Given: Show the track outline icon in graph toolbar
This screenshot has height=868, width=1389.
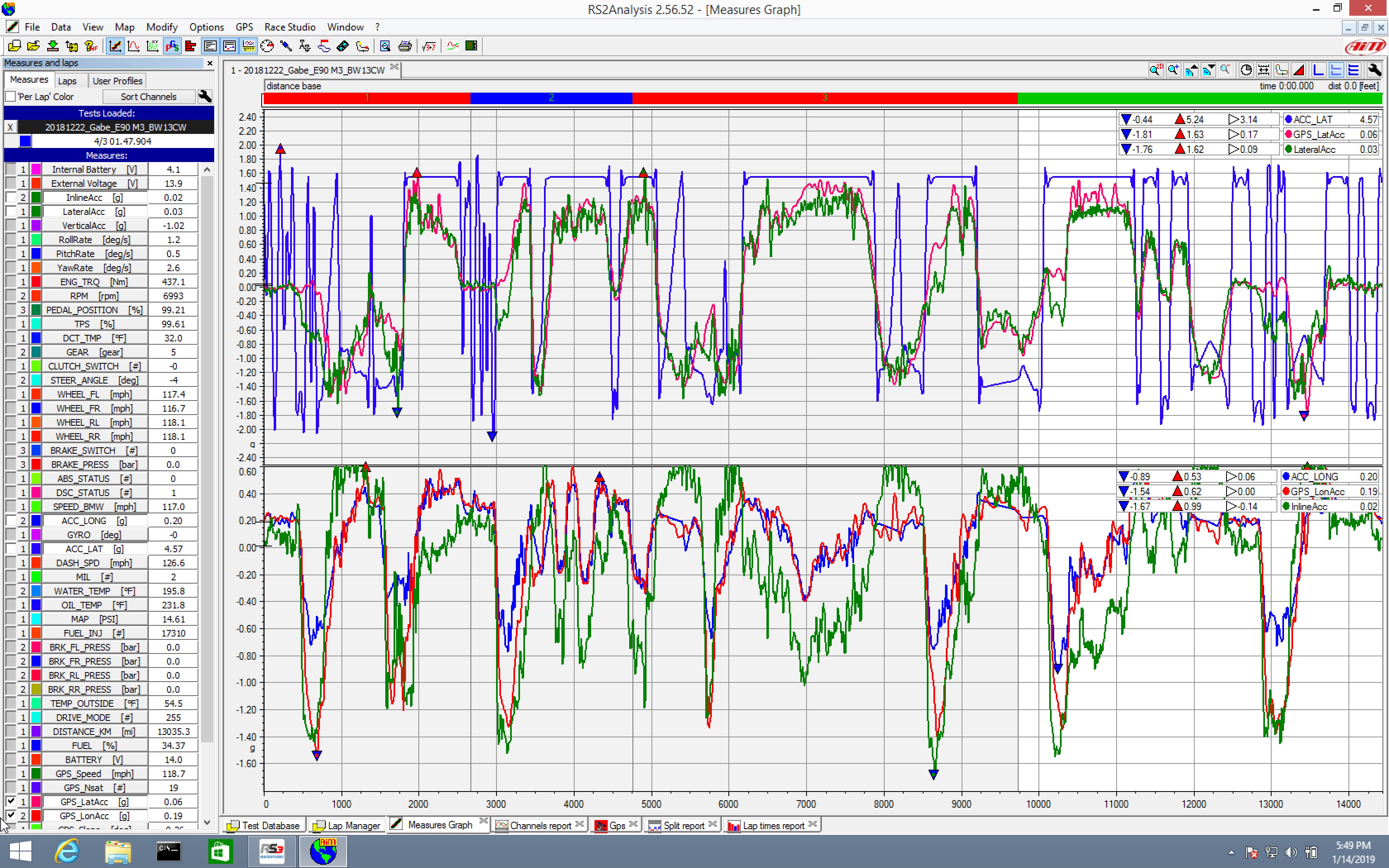Looking at the screenshot, I should (1281, 70).
